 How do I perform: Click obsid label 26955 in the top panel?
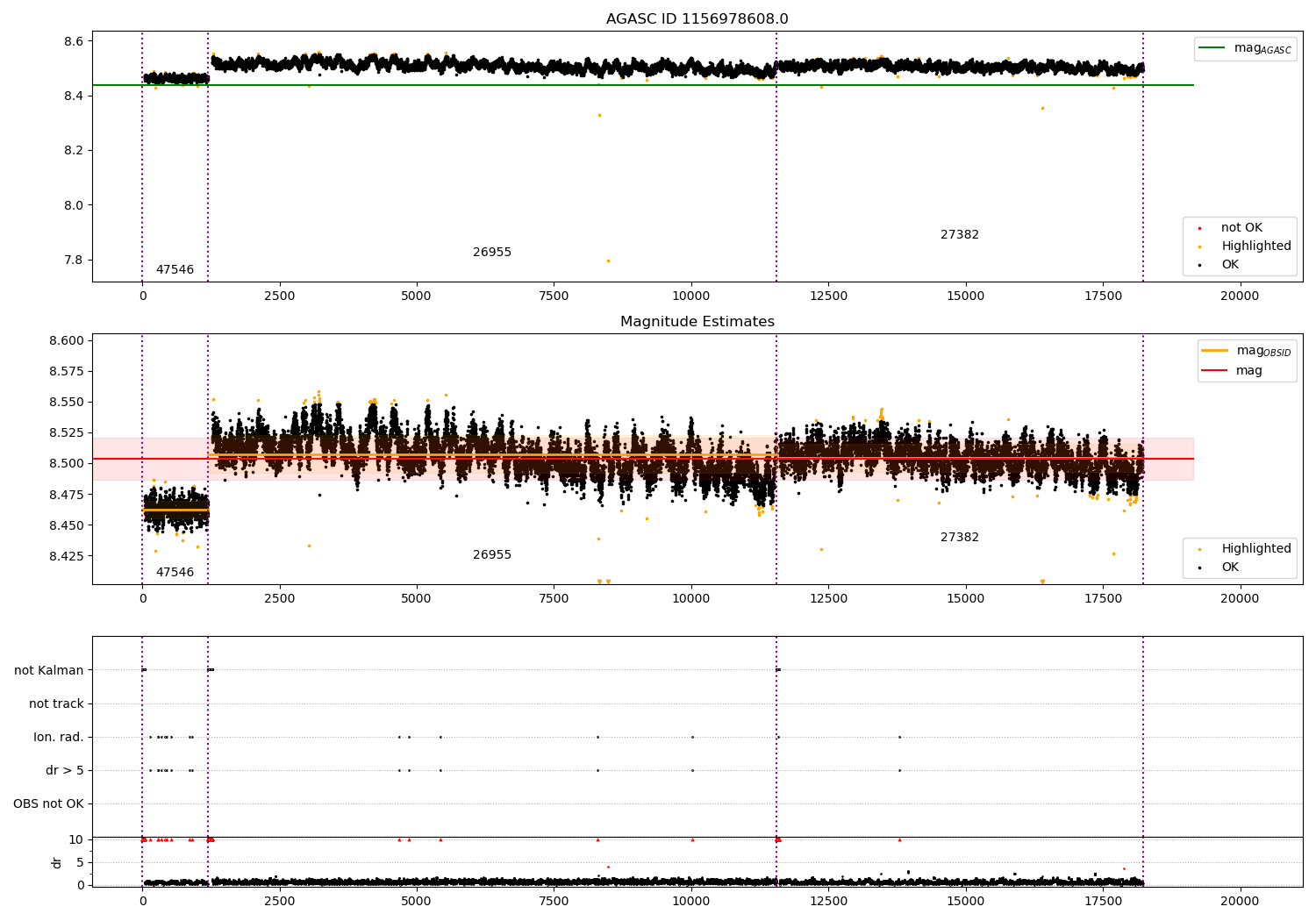(491, 253)
